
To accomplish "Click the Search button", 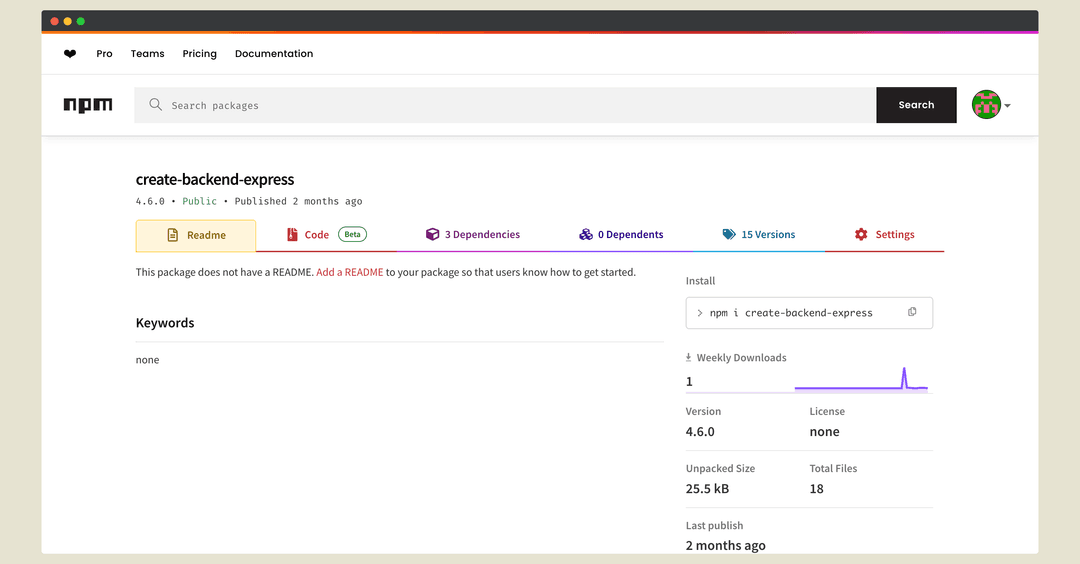I will pyautogui.click(x=916, y=105).
